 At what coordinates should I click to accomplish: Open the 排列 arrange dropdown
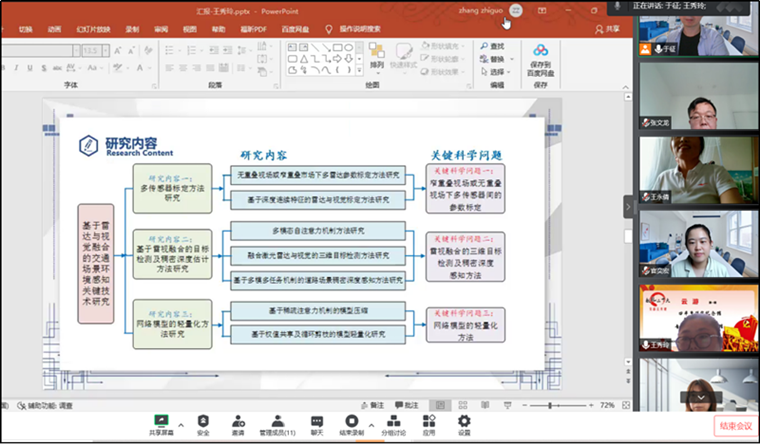[377, 64]
